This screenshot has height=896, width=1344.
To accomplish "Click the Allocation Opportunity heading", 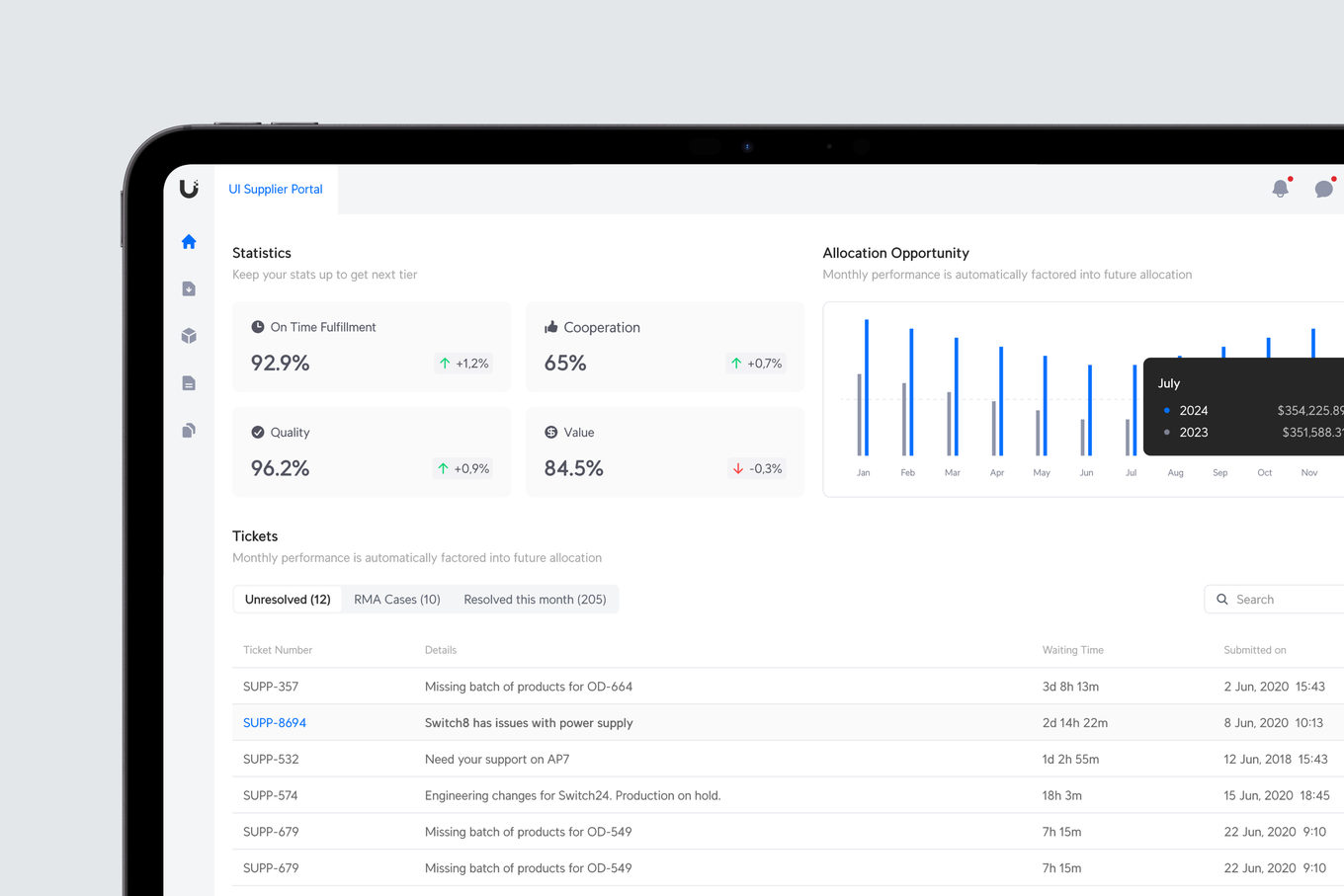I will [895, 253].
